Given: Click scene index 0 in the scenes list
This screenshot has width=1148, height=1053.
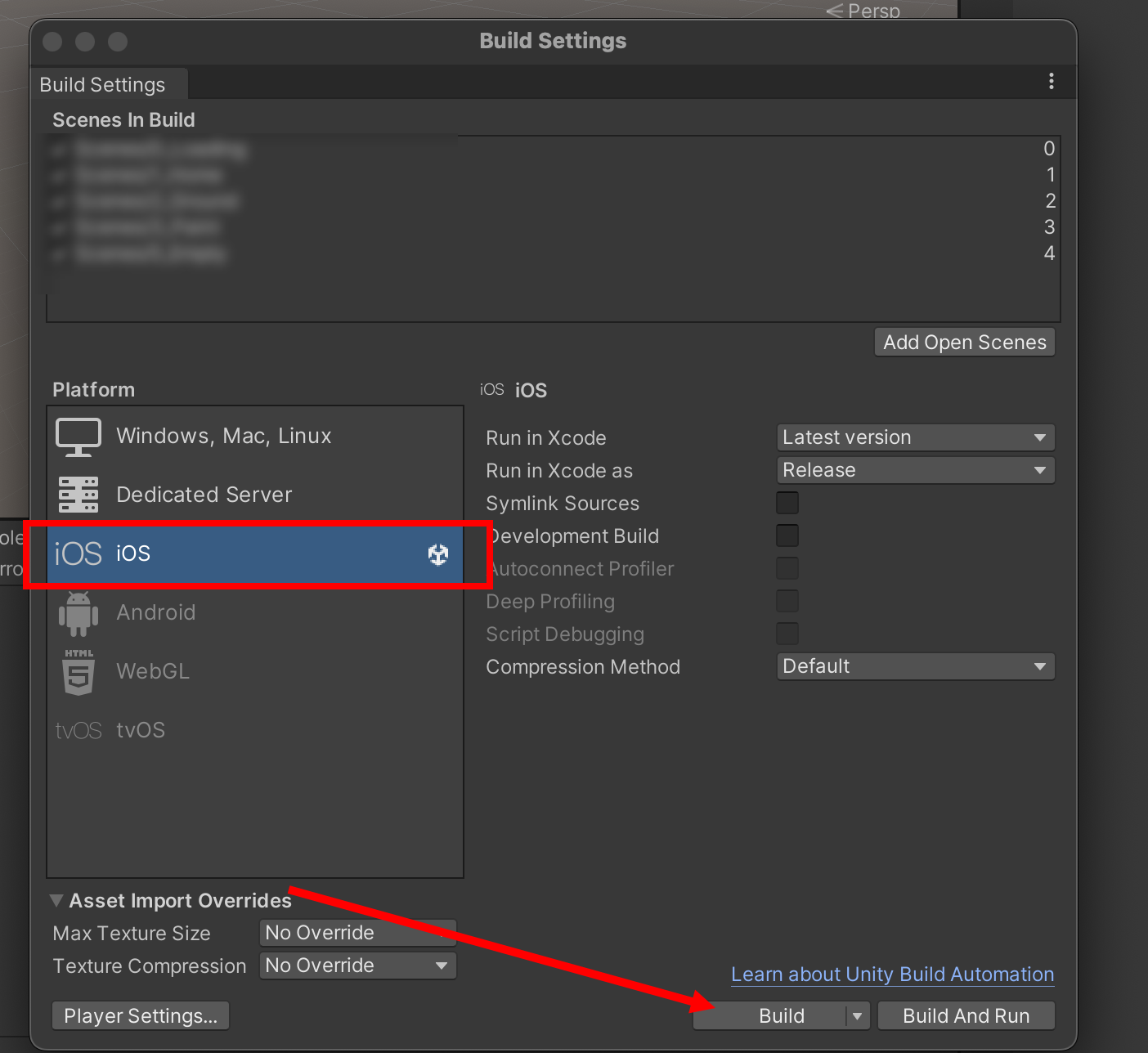Looking at the screenshot, I should pos(1049,149).
